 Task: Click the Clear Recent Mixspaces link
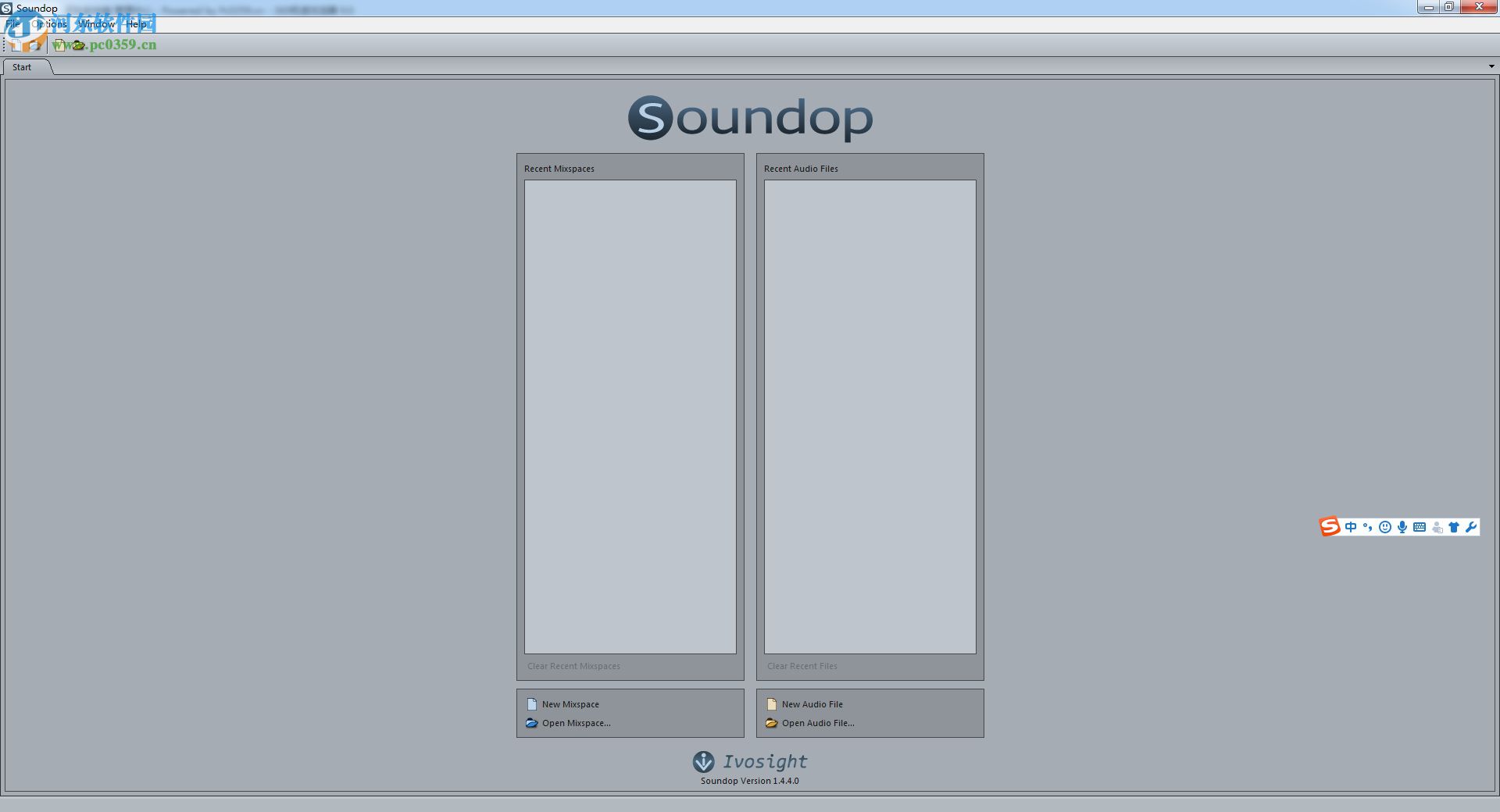point(573,666)
